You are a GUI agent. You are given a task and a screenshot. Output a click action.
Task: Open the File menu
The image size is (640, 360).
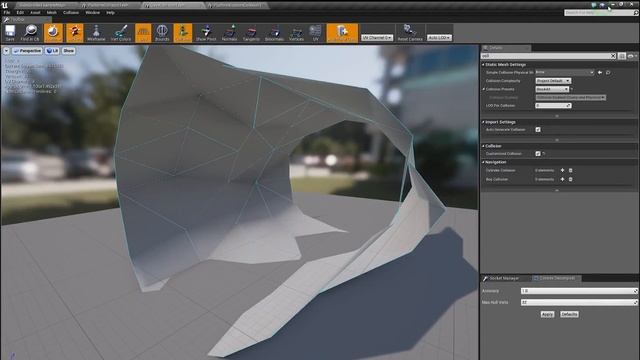7,13
